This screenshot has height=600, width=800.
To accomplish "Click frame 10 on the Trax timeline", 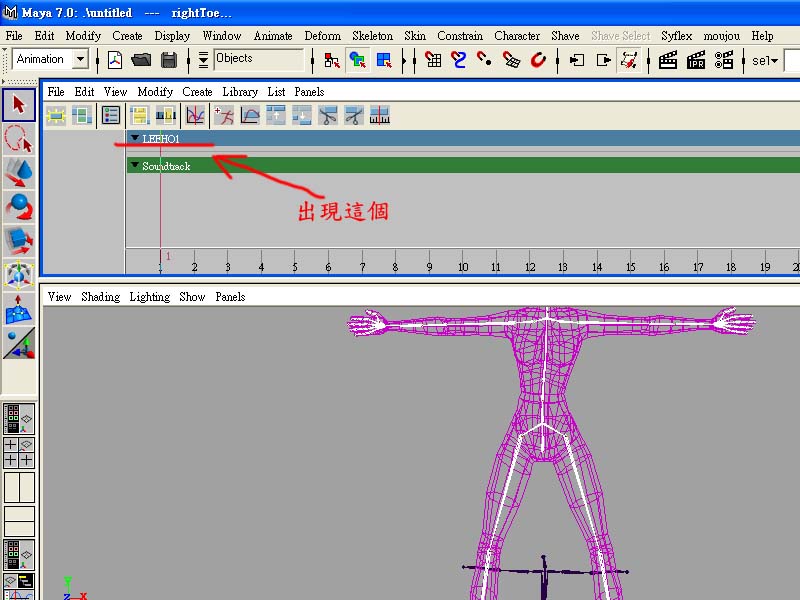I will pyautogui.click(x=463, y=267).
